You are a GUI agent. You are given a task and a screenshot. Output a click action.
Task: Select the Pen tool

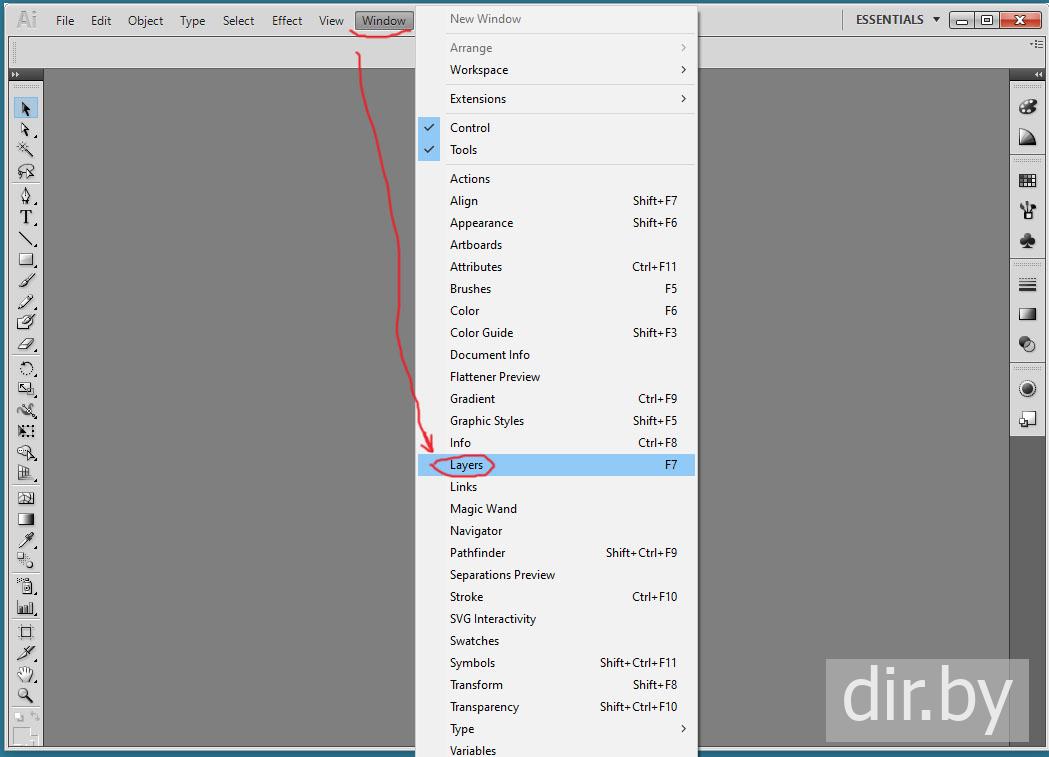click(26, 195)
